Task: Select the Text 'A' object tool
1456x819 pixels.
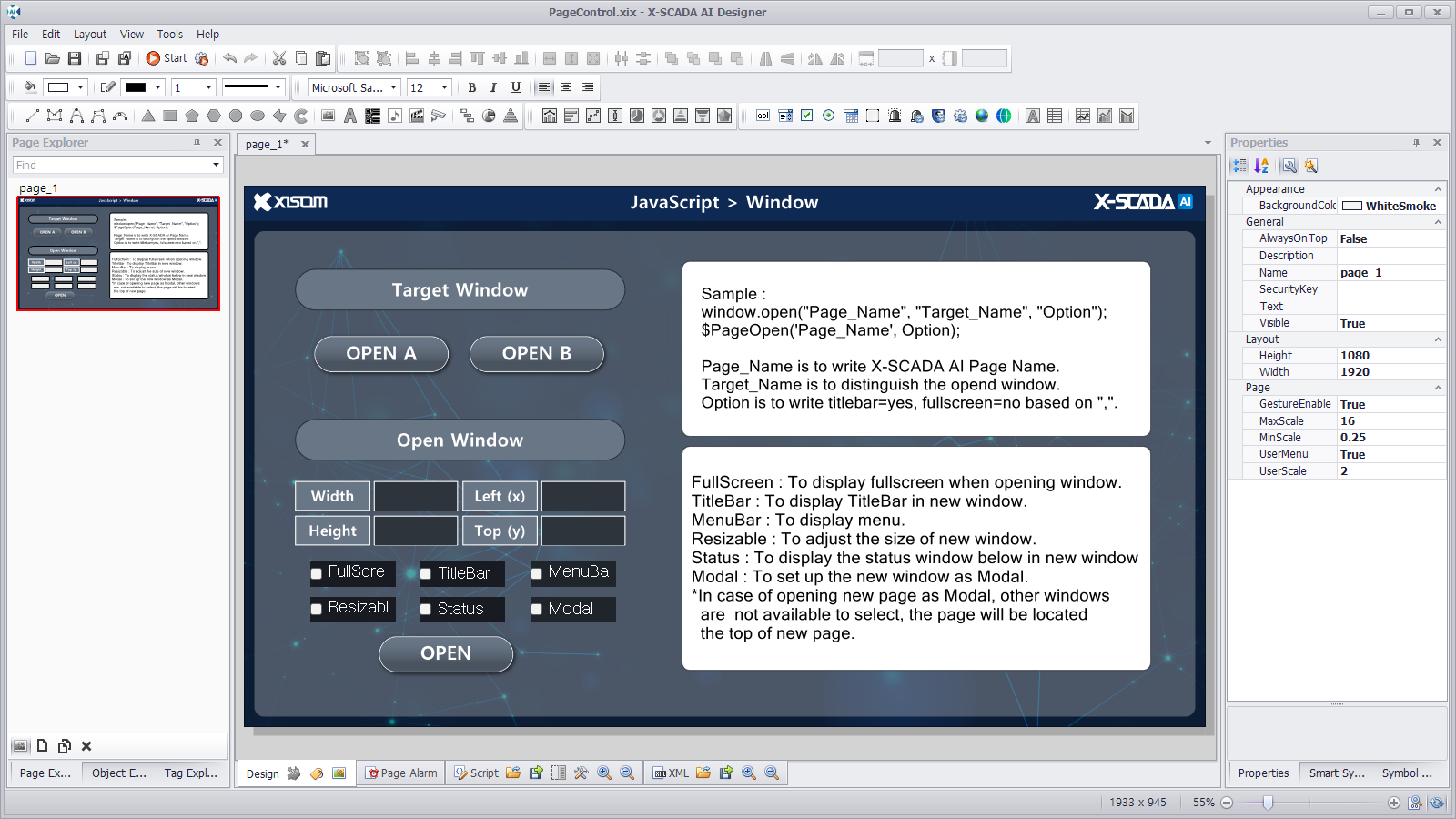Action: [x=350, y=116]
